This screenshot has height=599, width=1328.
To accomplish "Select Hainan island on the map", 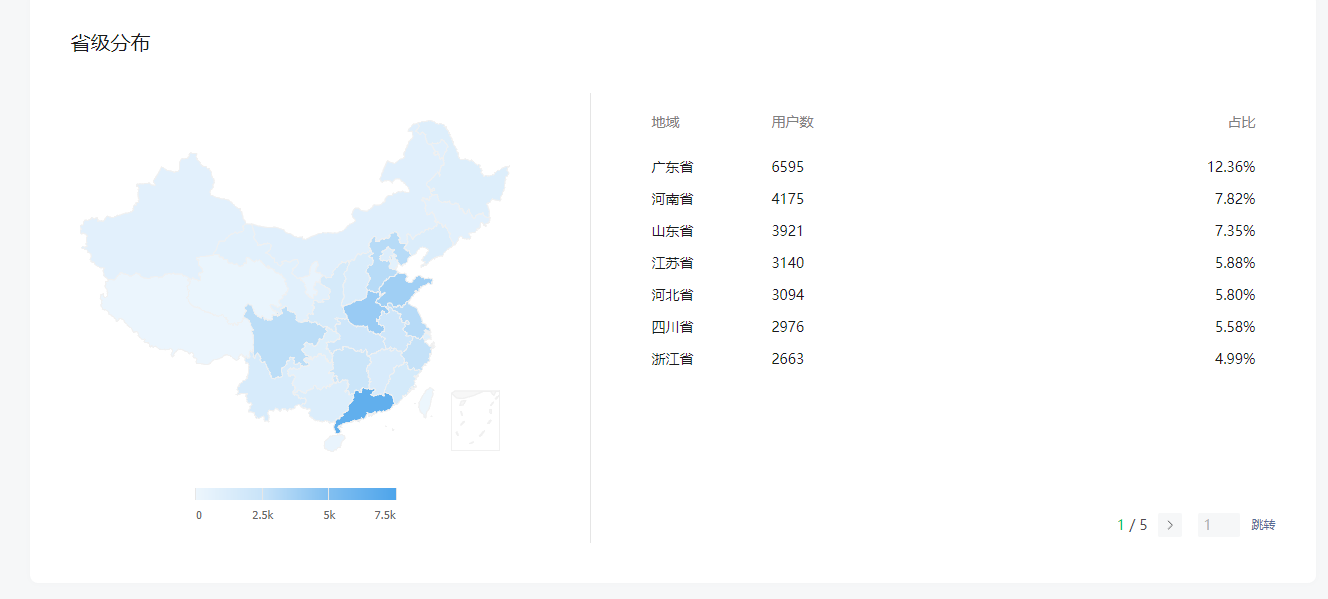I will pyautogui.click(x=334, y=442).
